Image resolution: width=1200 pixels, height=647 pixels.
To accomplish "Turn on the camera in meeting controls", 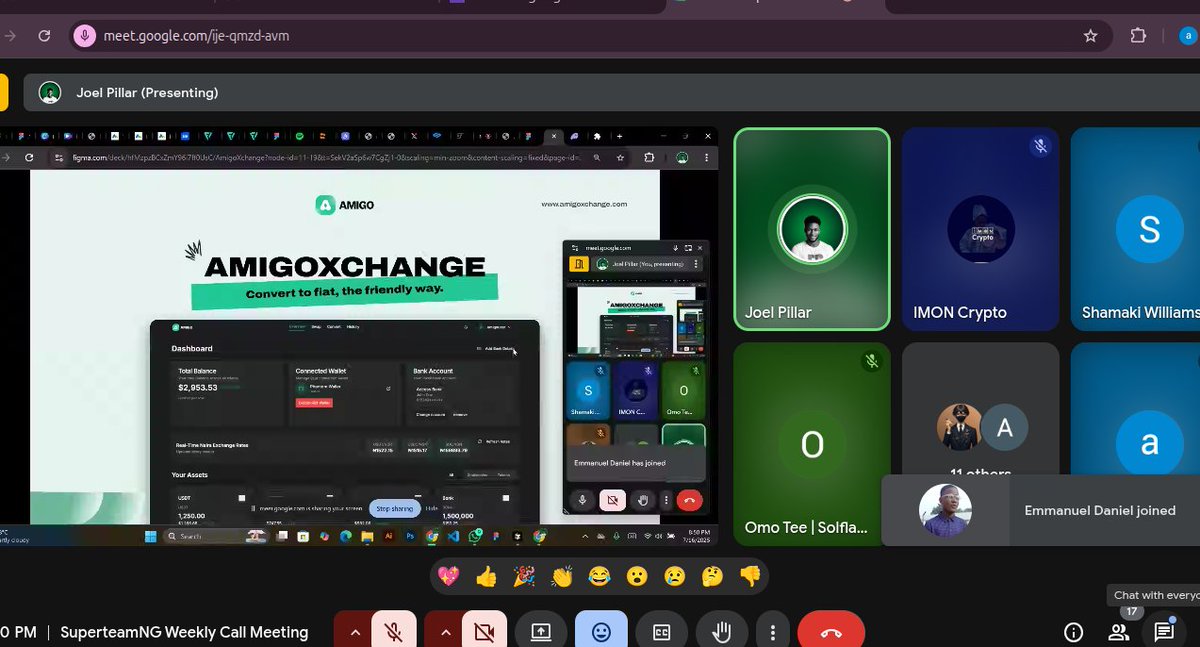I will coord(485,632).
